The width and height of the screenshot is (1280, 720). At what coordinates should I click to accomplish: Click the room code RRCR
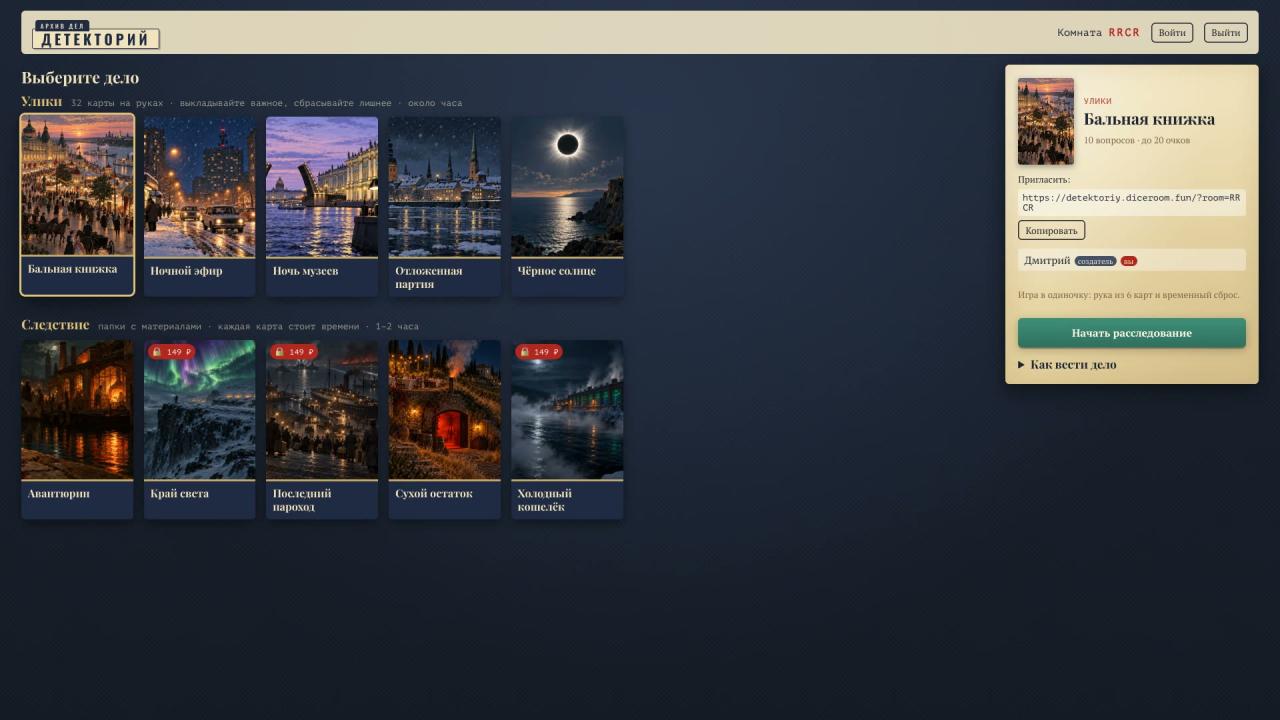click(1124, 33)
